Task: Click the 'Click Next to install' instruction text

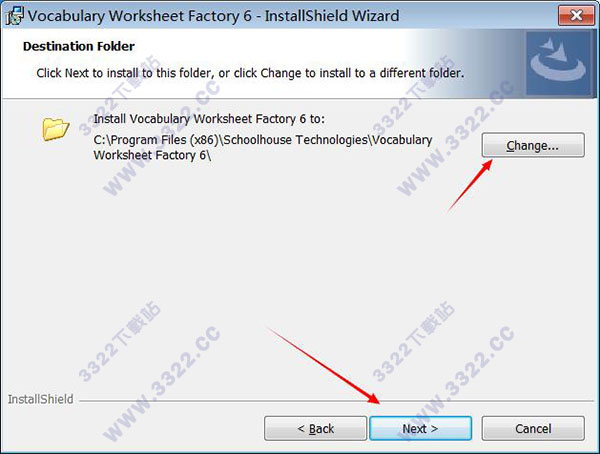Action: (x=250, y=73)
